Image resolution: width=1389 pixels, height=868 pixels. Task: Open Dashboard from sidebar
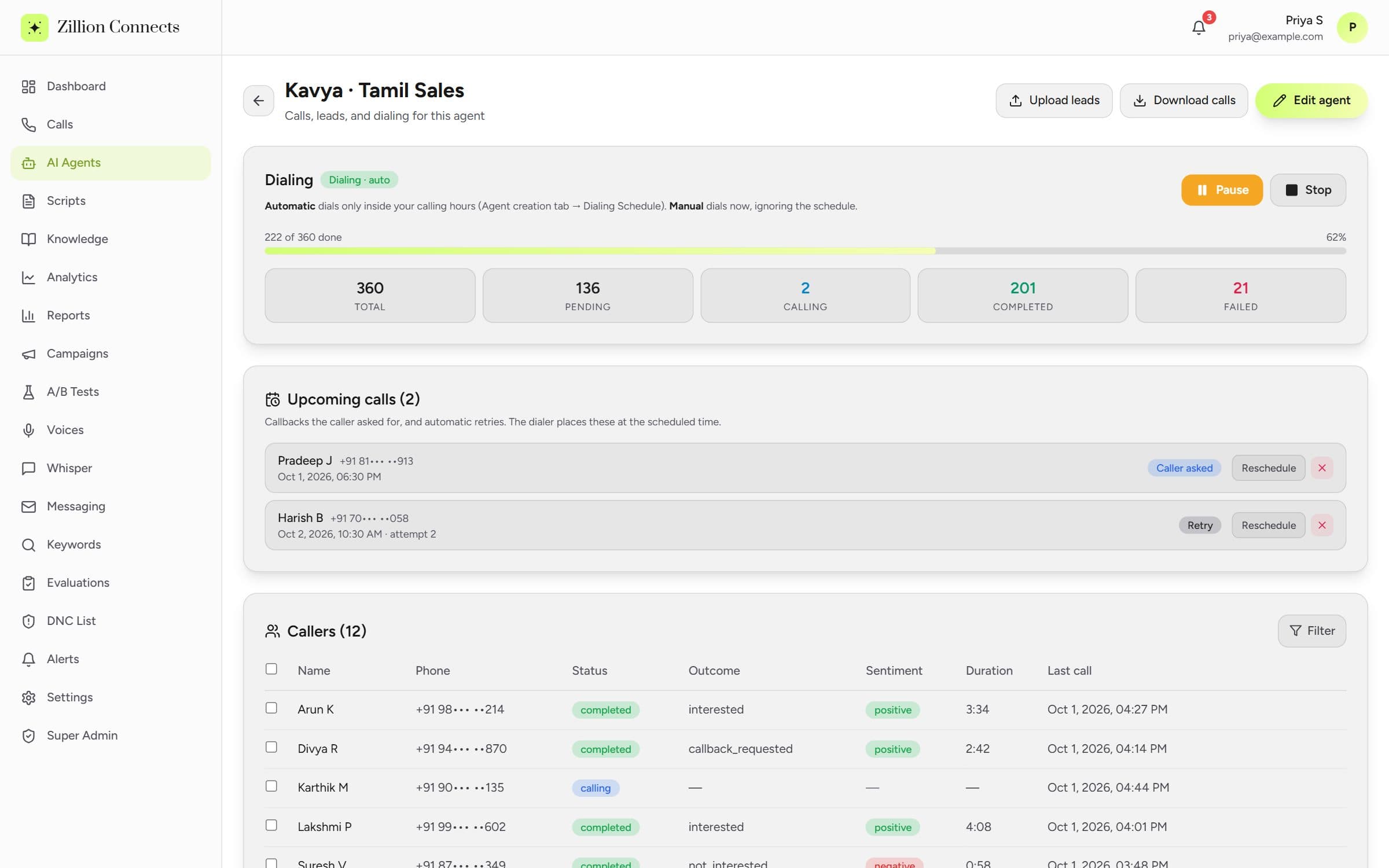[x=111, y=86]
